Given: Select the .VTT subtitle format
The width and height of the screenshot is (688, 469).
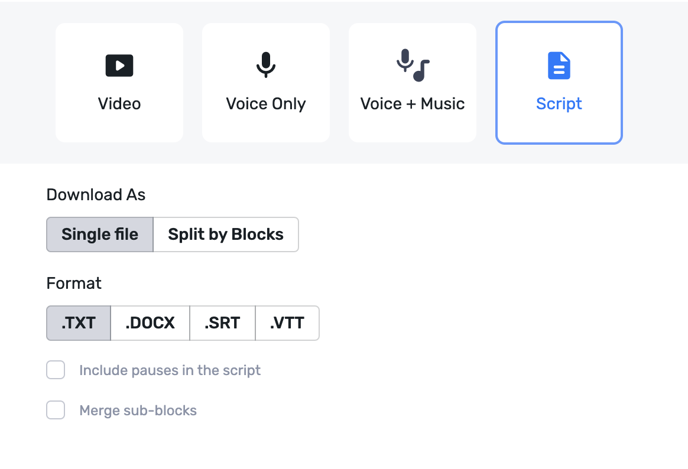Looking at the screenshot, I should point(287,323).
